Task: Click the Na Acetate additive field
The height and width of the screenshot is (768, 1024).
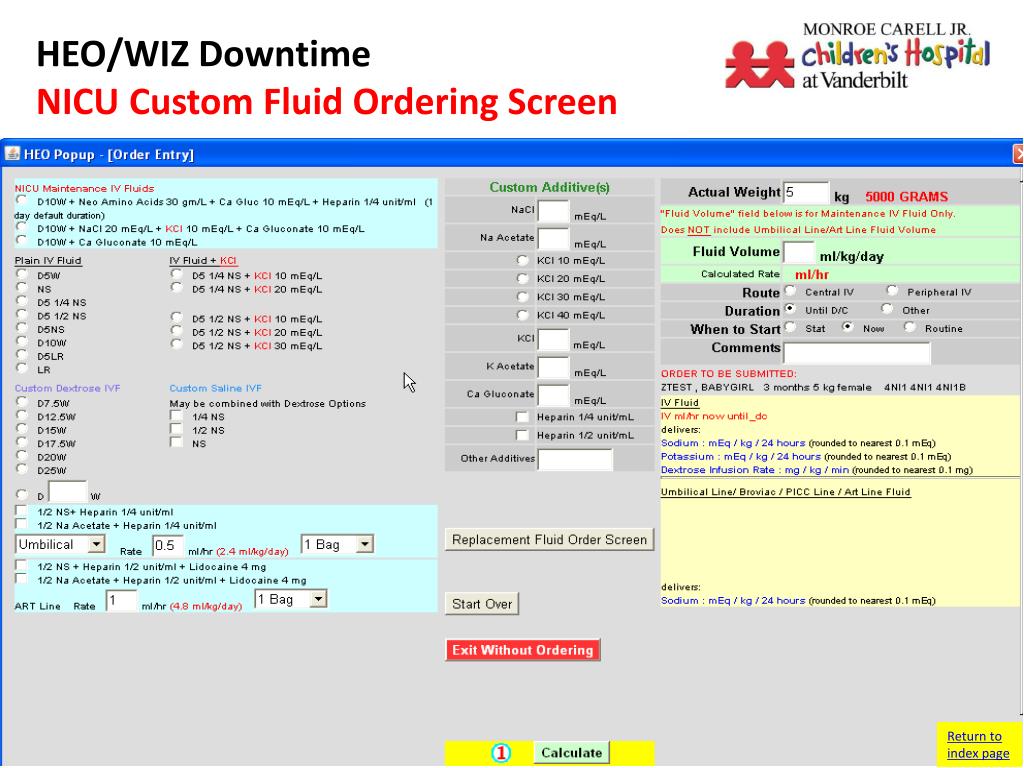Action: (x=553, y=239)
